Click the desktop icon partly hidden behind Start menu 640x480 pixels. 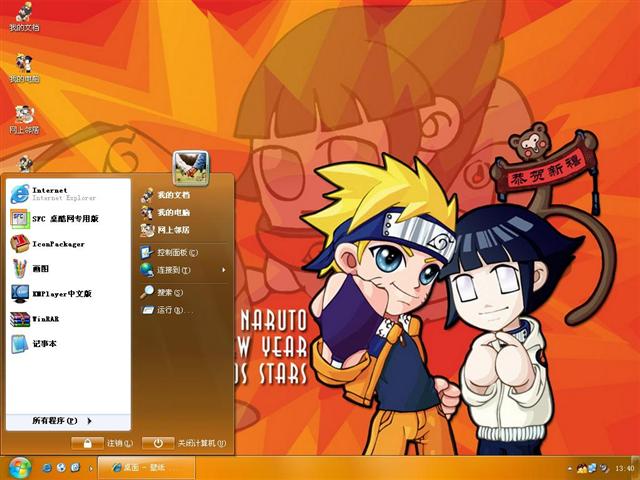pyautogui.click(x=25, y=164)
